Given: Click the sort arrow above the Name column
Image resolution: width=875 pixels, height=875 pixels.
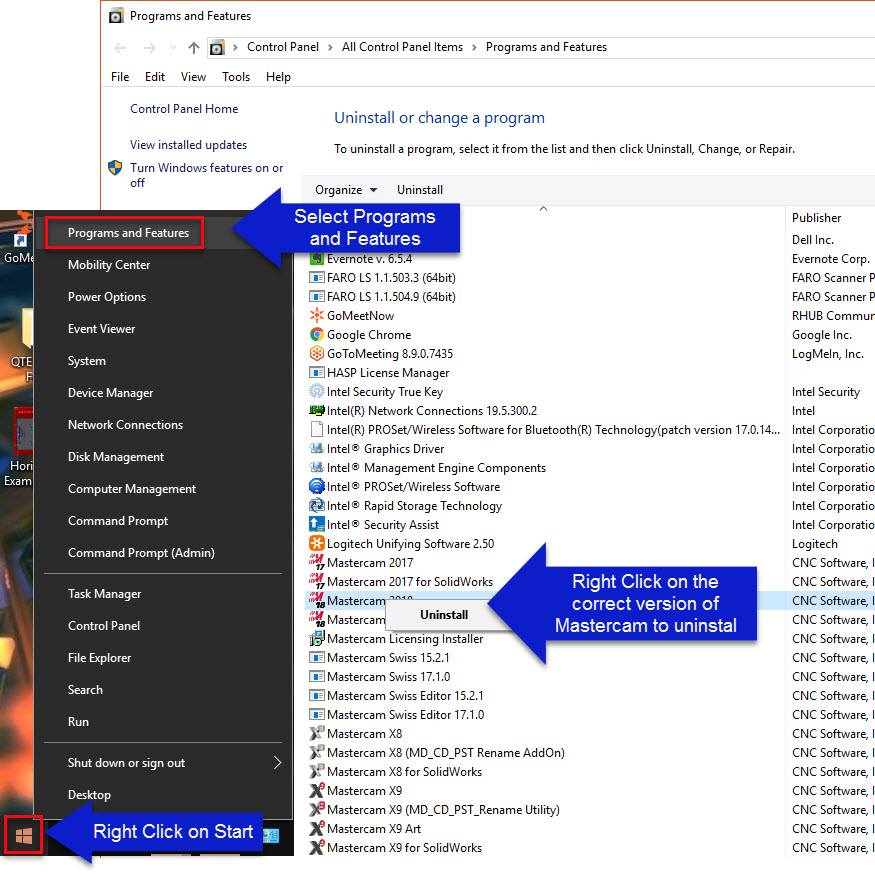Looking at the screenshot, I should 544,209.
